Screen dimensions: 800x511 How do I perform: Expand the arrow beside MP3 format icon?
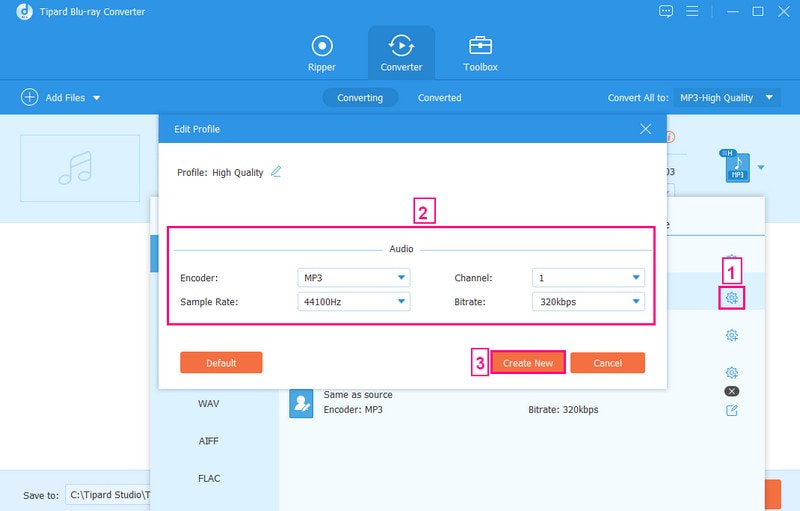pyautogui.click(x=761, y=167)
